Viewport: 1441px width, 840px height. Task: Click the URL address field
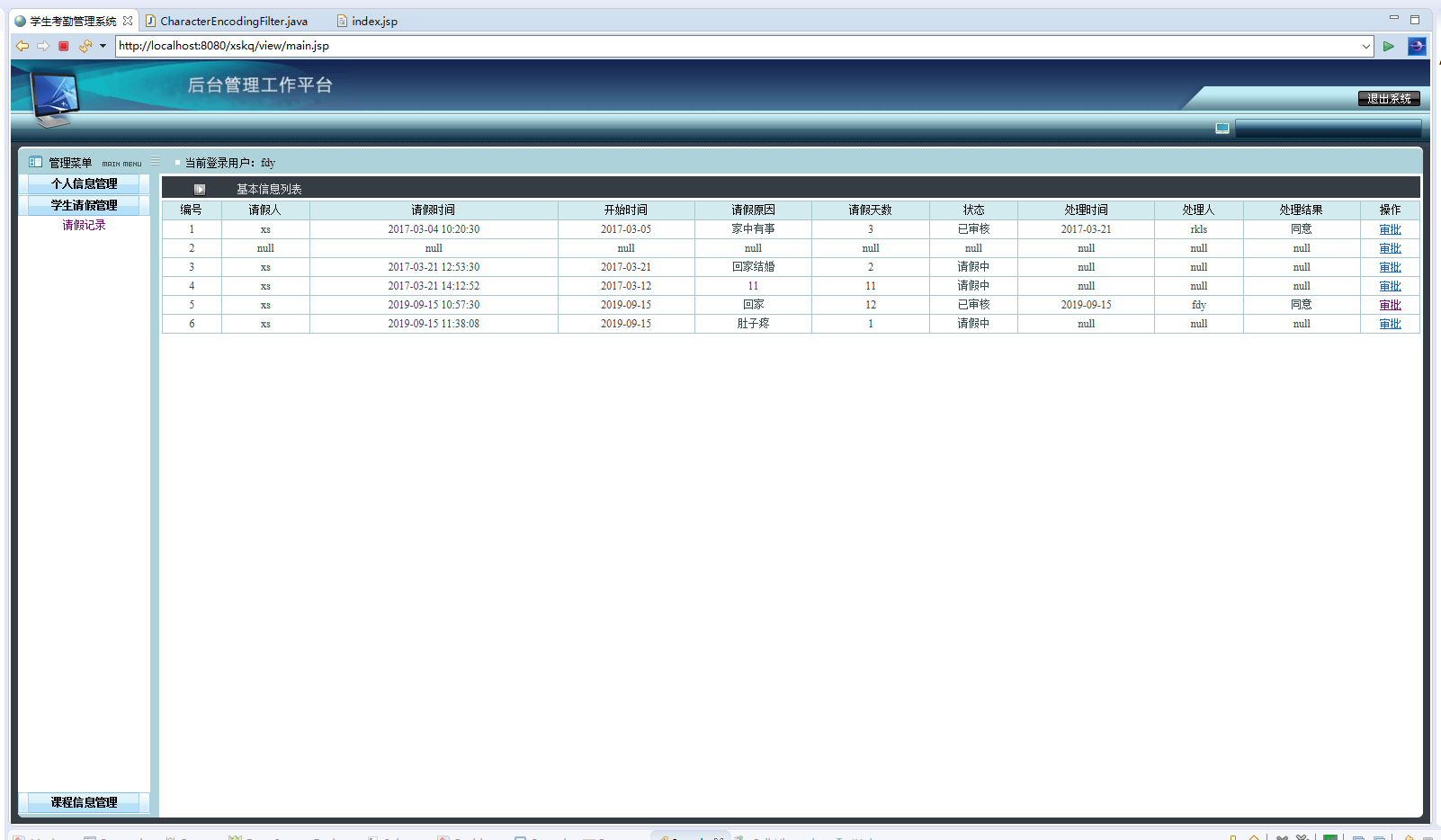738,46
